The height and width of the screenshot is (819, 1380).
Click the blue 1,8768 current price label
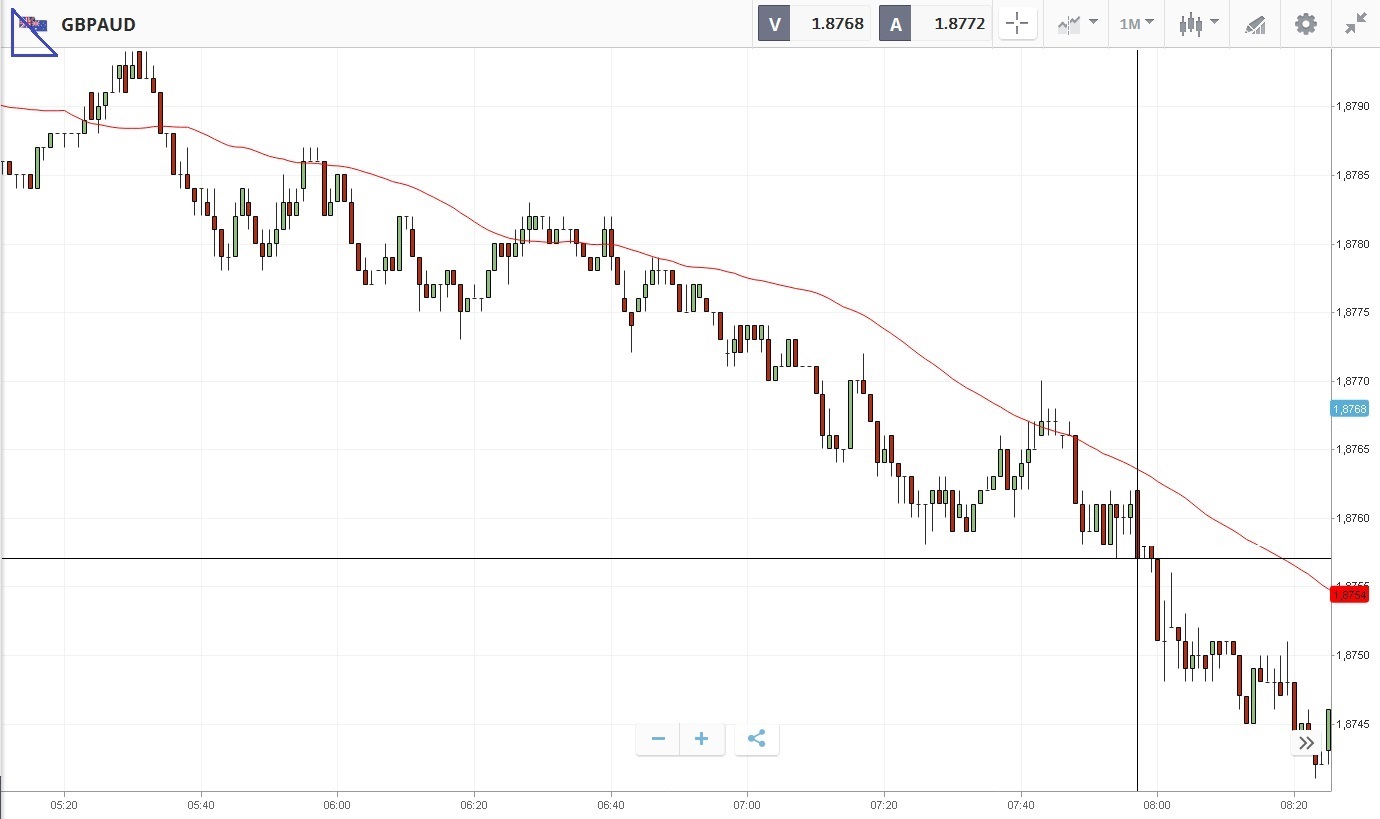coord(1349,408)
